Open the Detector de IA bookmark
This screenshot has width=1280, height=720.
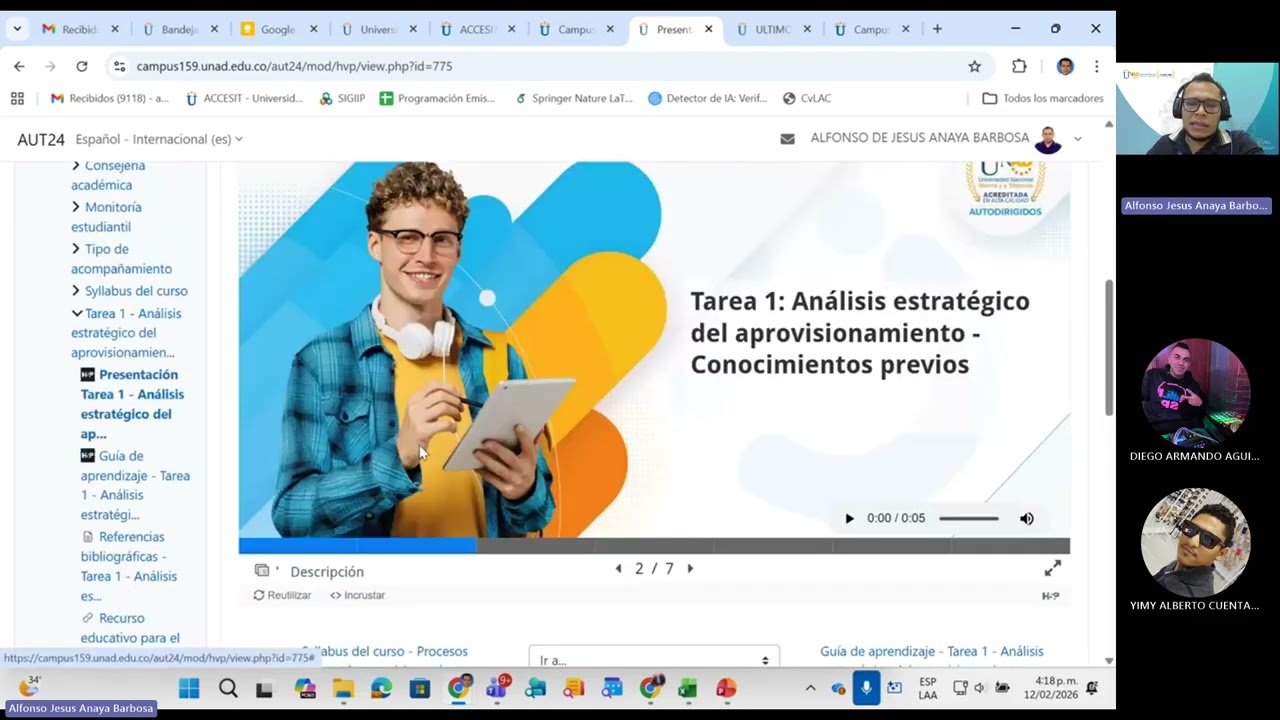point(707,98)
